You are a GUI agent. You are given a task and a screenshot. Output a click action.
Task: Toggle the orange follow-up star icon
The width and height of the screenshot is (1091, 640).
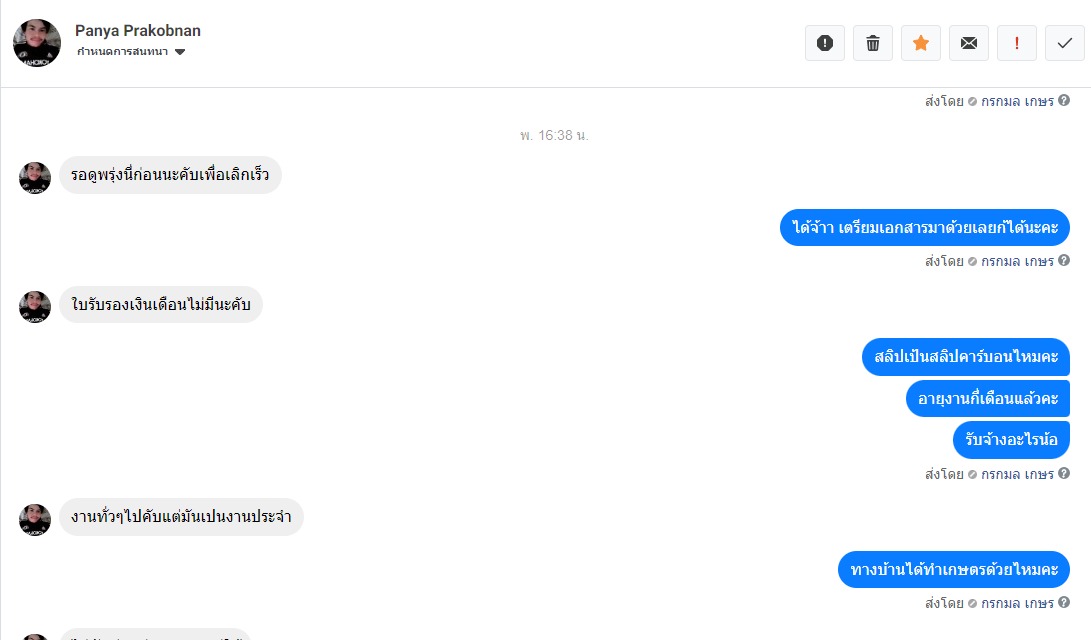[921, 43]
